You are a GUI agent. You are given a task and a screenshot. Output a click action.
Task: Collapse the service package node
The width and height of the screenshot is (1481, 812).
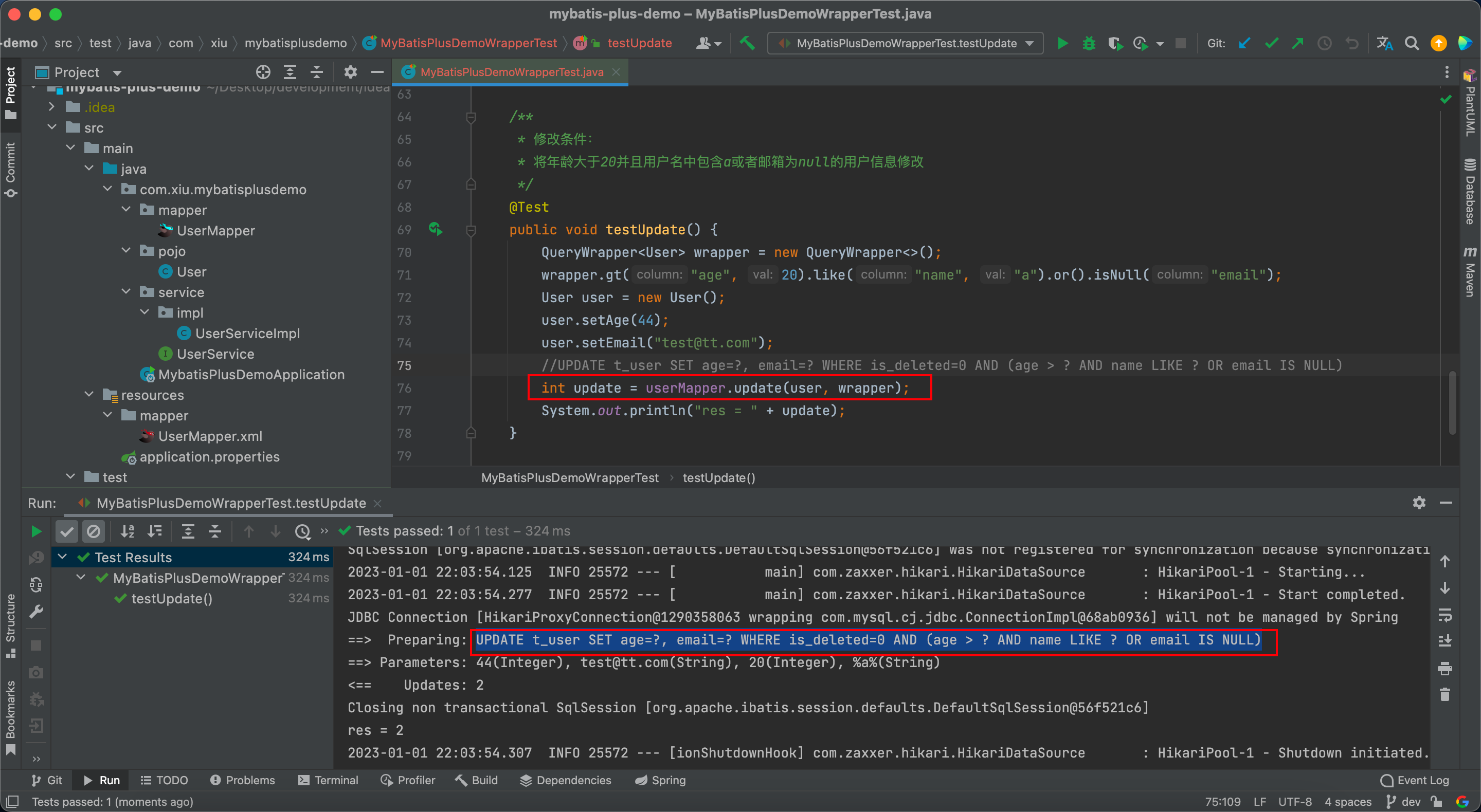(x=126, y=292)
